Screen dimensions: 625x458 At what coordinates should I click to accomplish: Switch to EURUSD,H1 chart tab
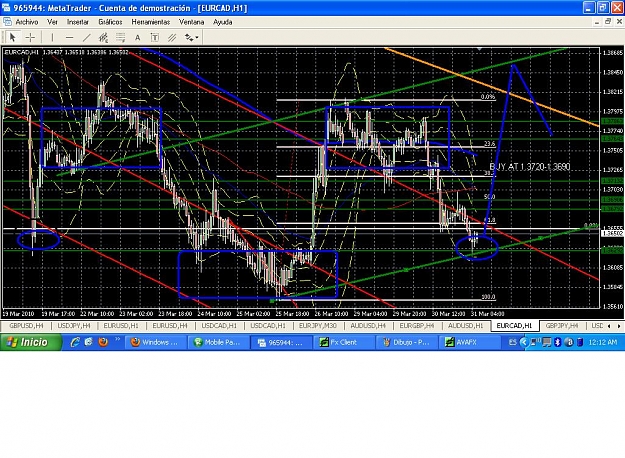point(121,326)
